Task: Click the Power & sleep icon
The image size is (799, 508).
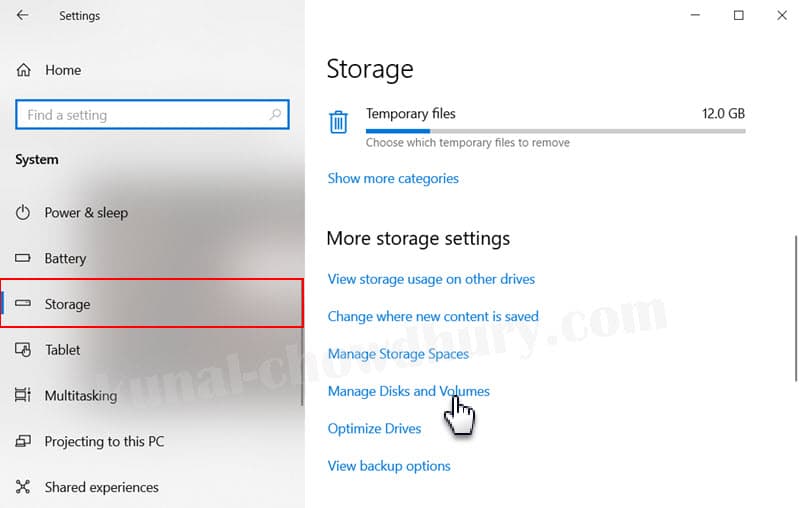Action: point(24,212)
